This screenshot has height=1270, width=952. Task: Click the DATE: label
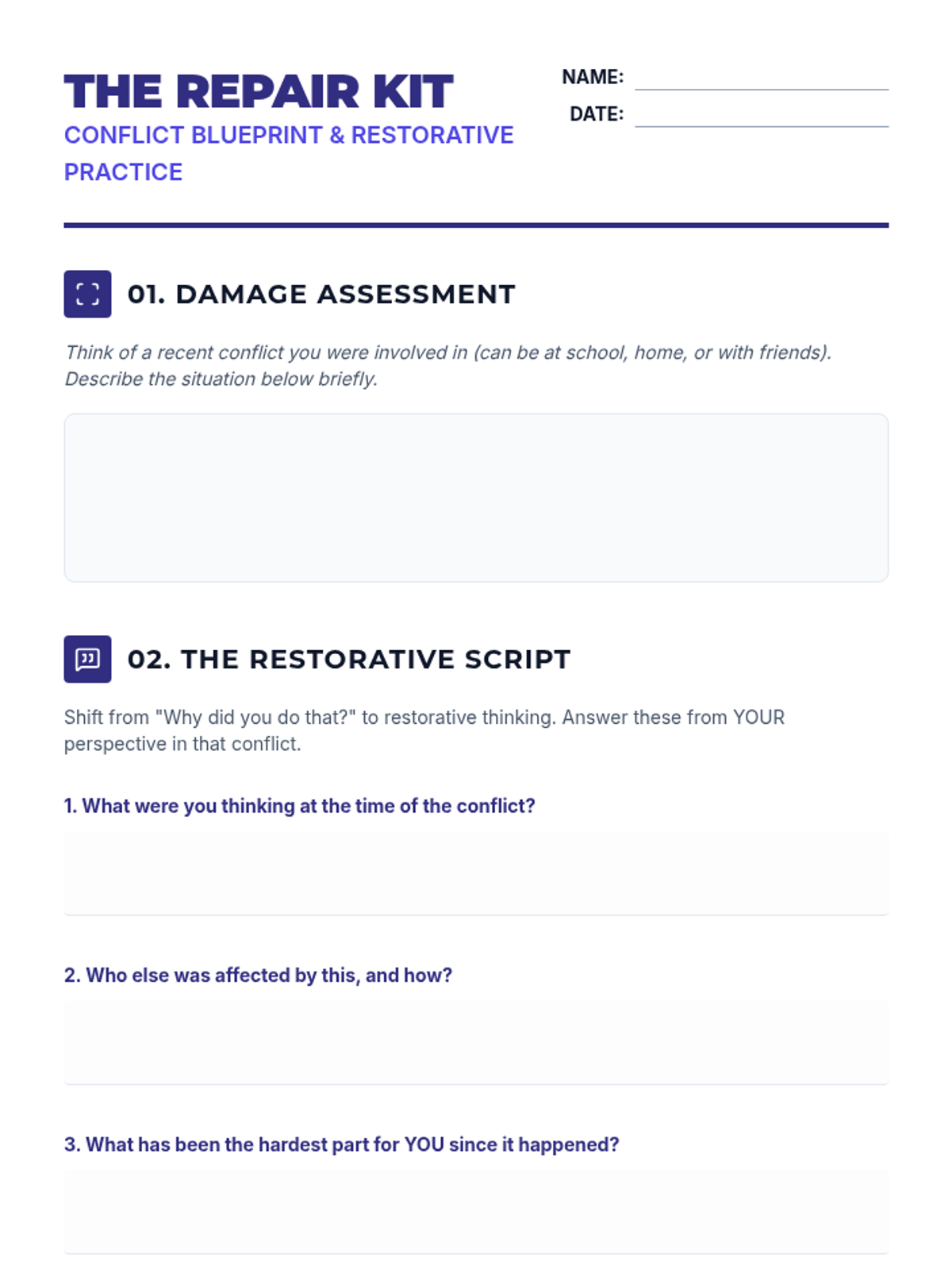597,114
